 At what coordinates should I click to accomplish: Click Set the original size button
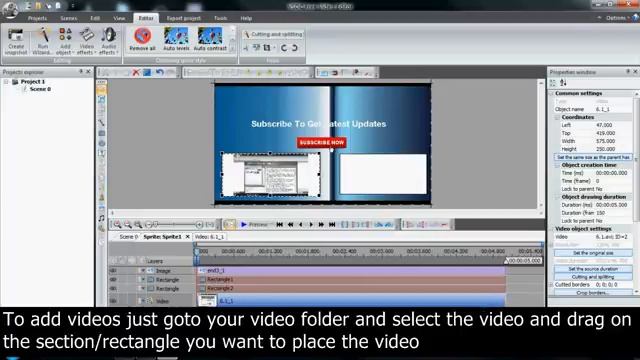[x=593, y=253]
